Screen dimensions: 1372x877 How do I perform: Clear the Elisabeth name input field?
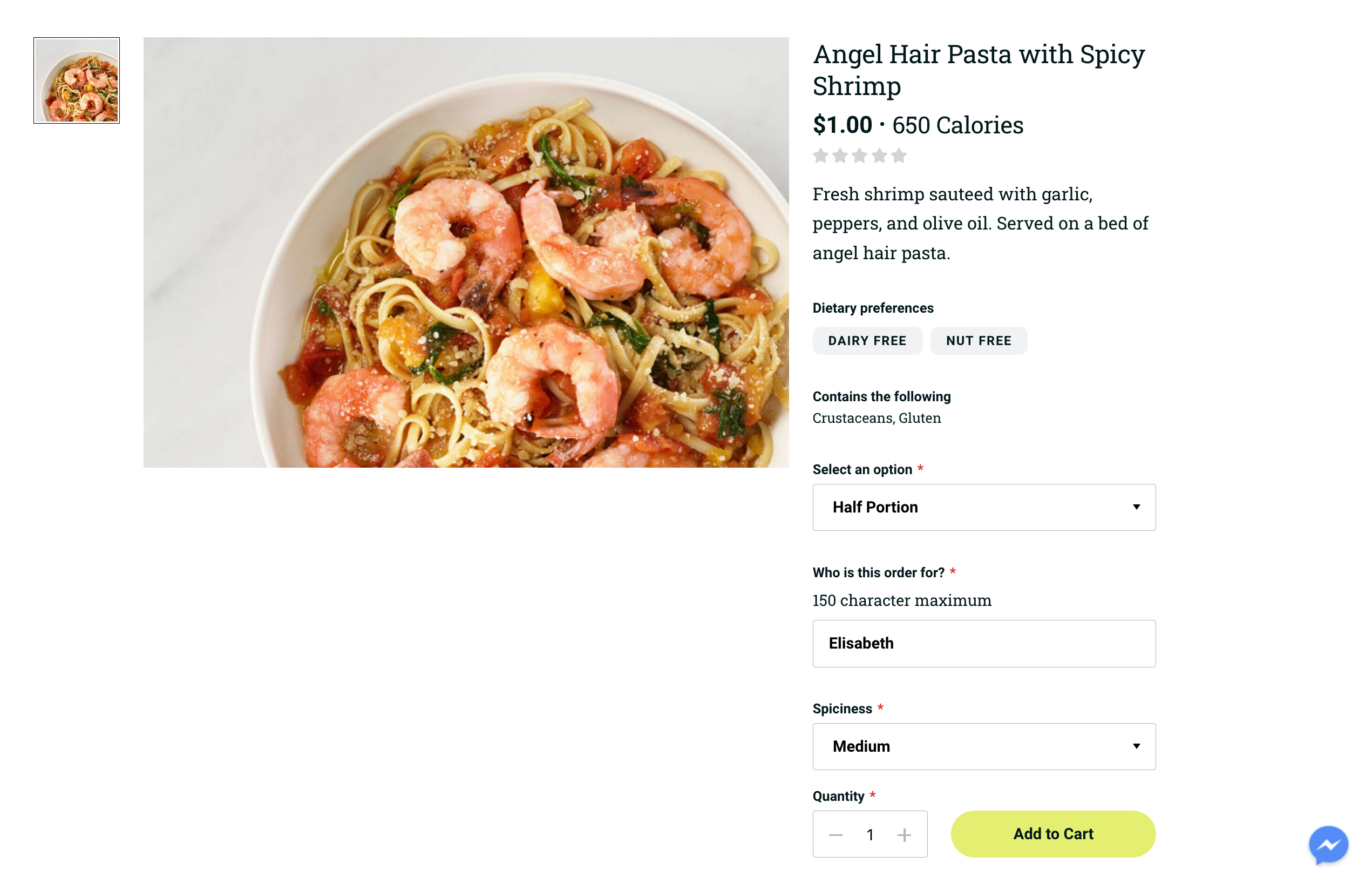pyautogui.click(x=984, y=643)
